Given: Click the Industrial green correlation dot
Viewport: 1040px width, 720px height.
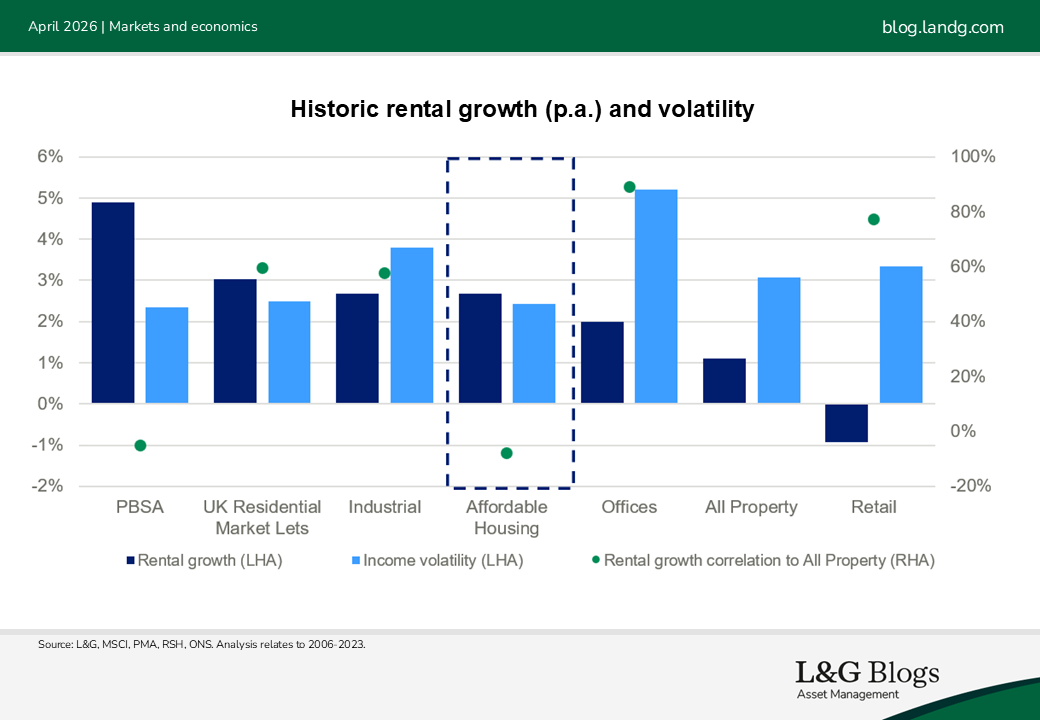Looking at the screenshot, I should [x=384, y=273].
